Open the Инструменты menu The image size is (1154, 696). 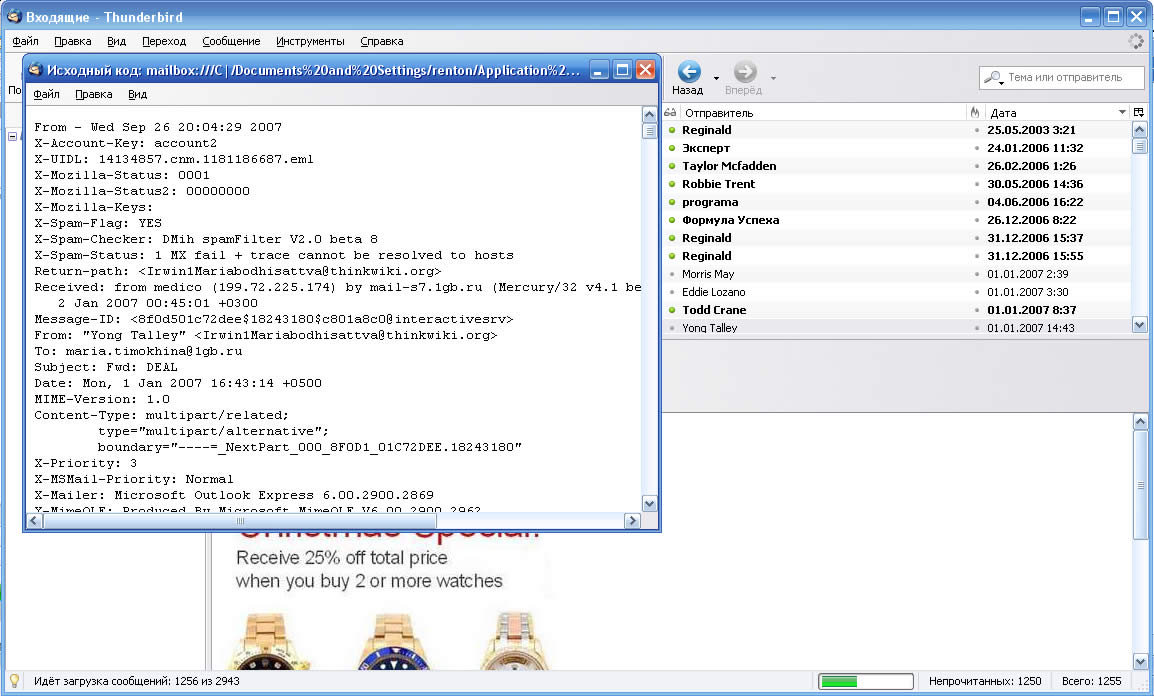(x=311, y=41)
